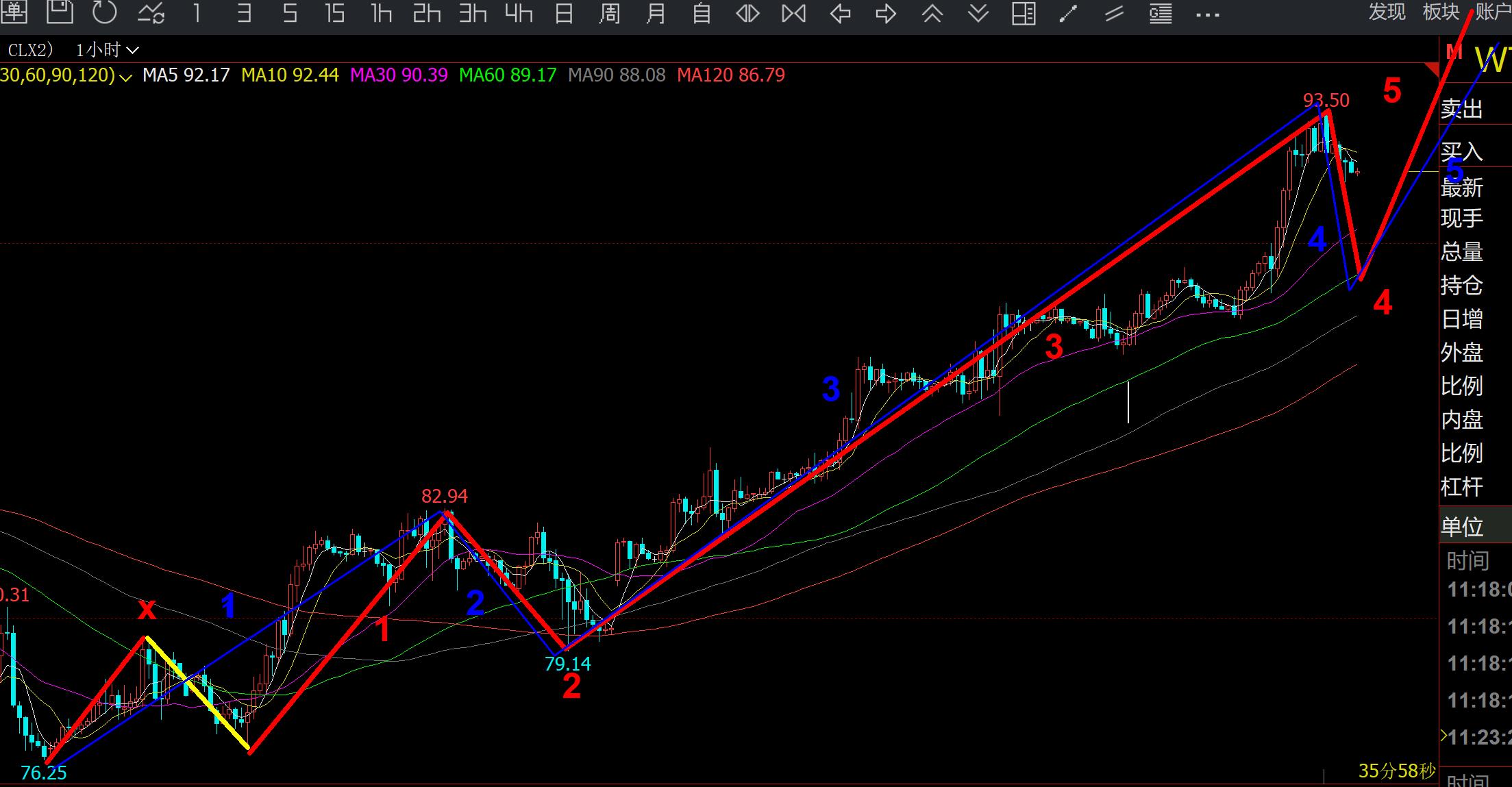The height and width of the screenshot is (787, 1512).
Task: Click the 持仓 row in quote panel
Action: pos(1476,285)
